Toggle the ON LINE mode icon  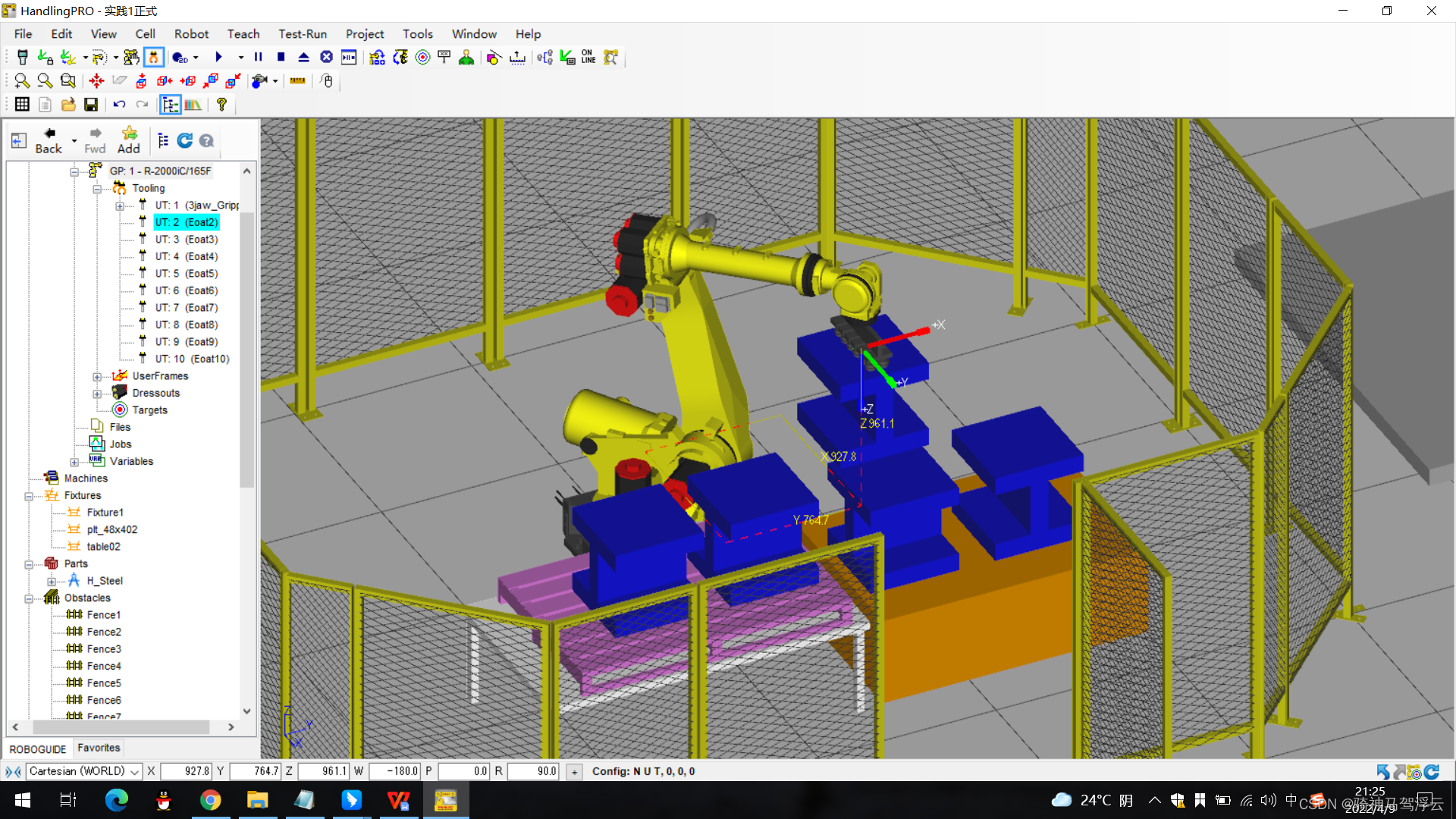[588, 58]
